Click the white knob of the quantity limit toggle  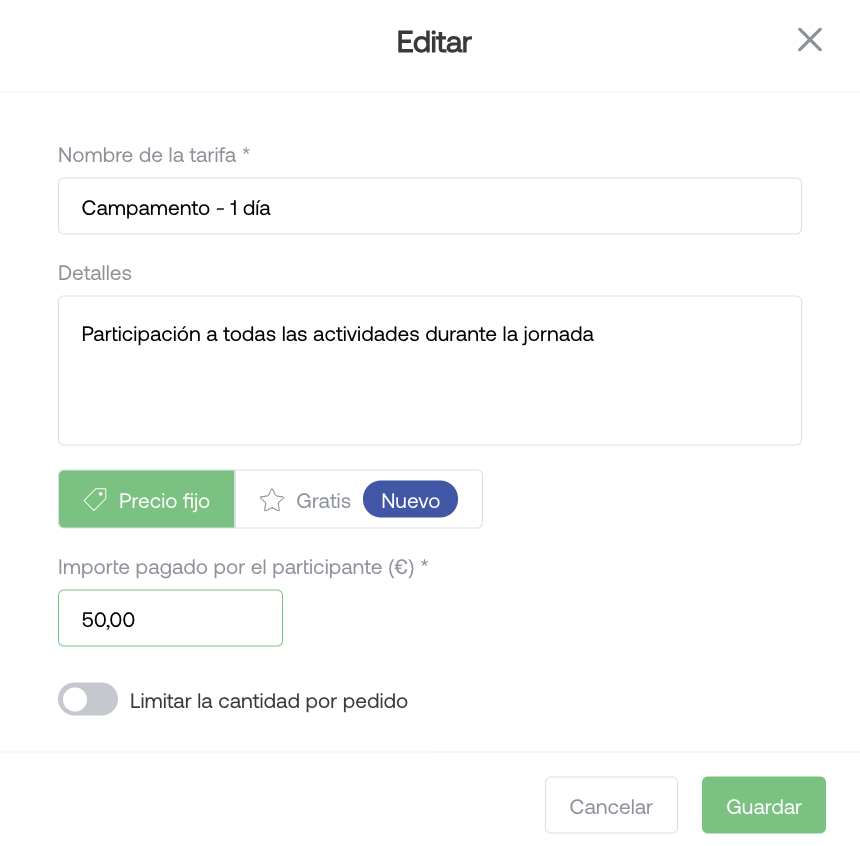coord(75,699)
